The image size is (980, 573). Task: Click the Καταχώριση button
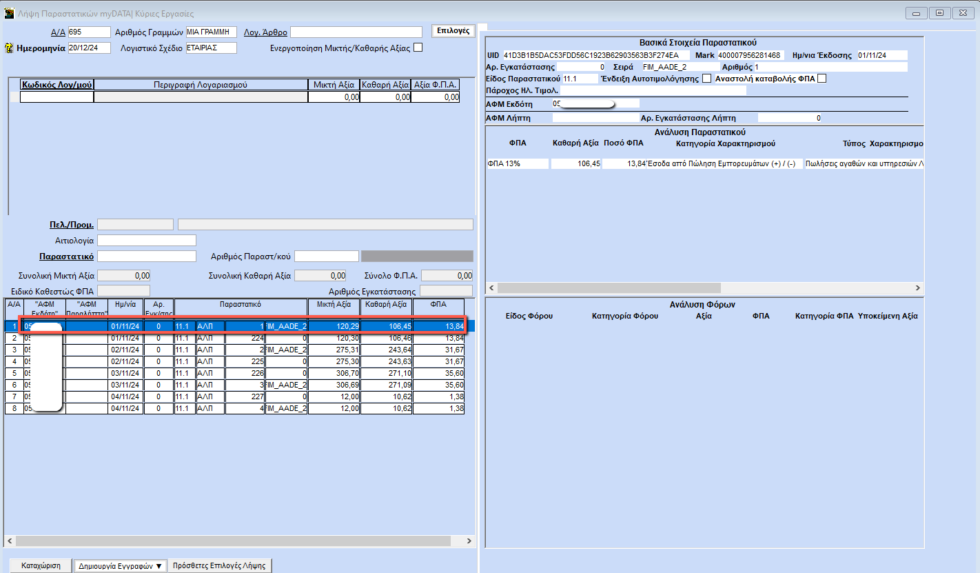pos(40,565)
